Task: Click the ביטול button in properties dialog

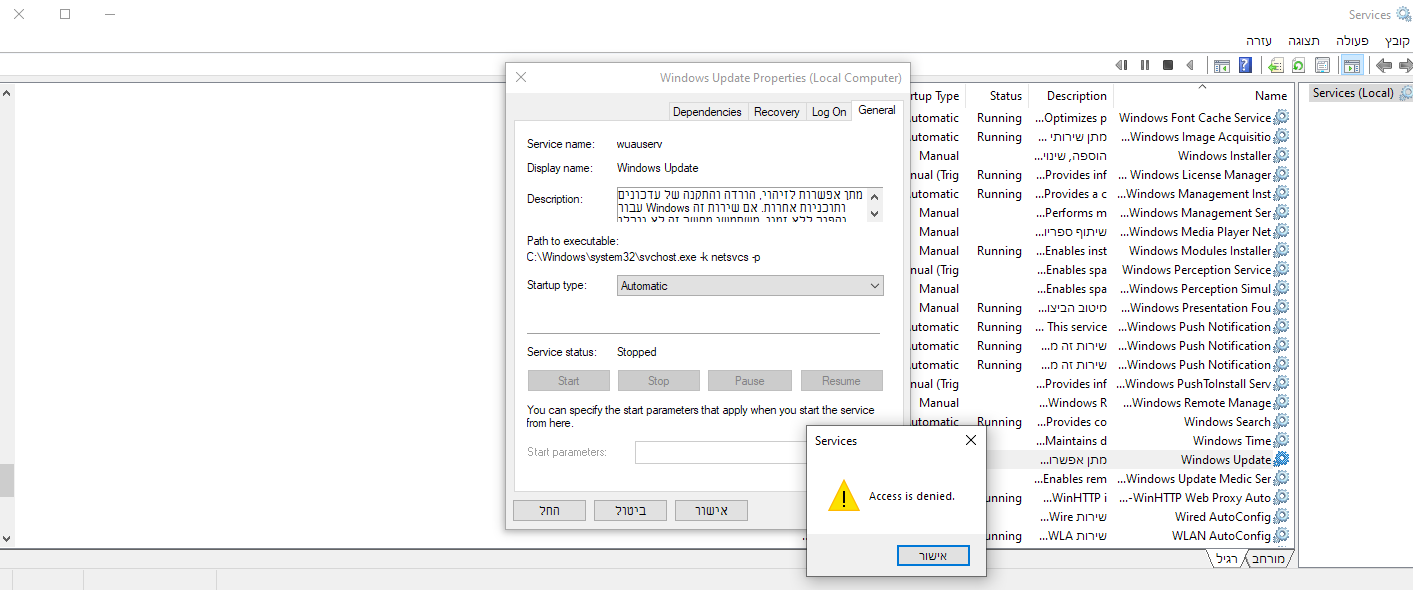Action: [x=630, y=511]
